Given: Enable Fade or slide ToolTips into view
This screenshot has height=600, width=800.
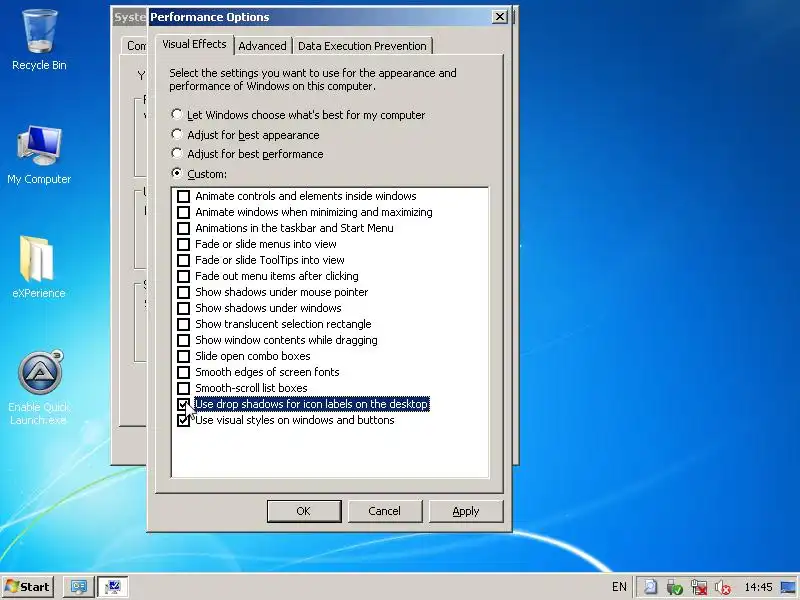Looking at the screenshot, I should point(183,260).
